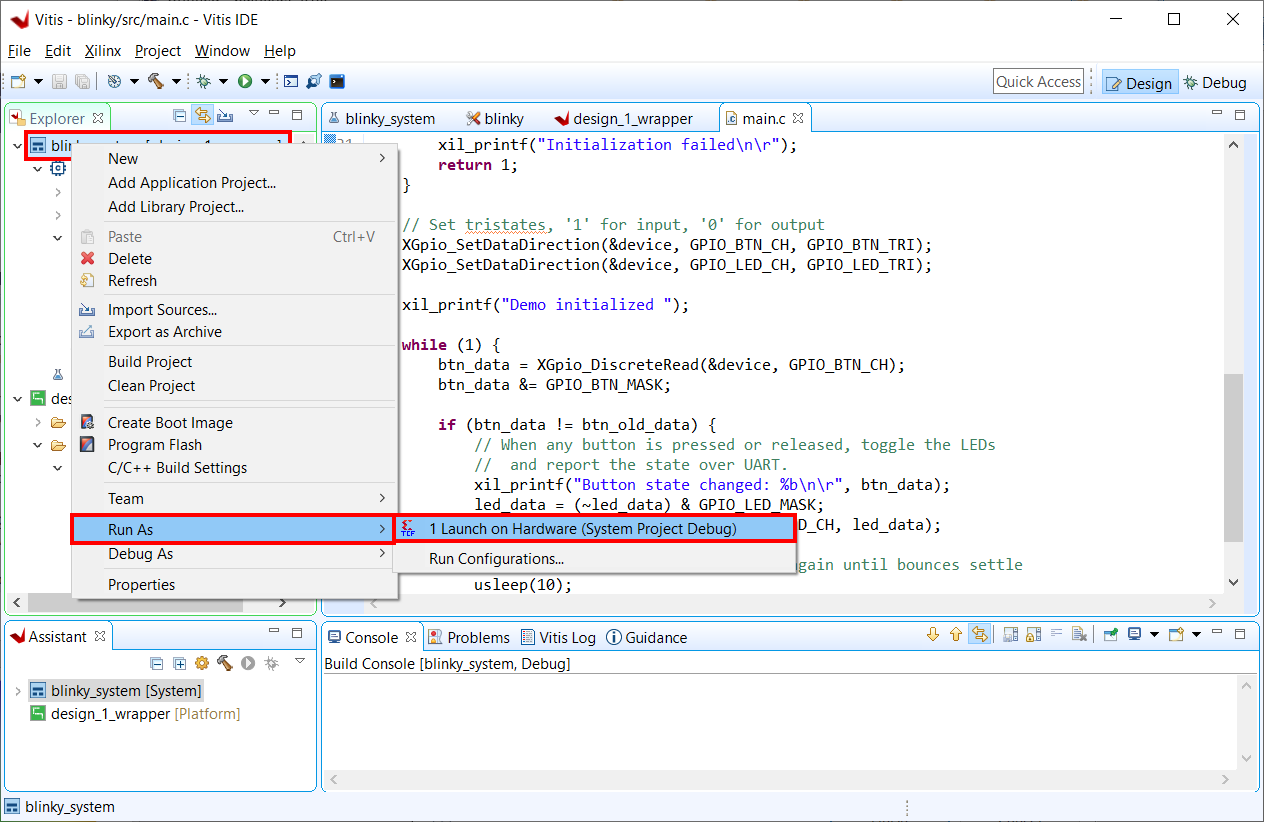Screen dimensions: 1264x822
Task: Toggle Link with Editor in Explorer panel
Action: (203, 115)
